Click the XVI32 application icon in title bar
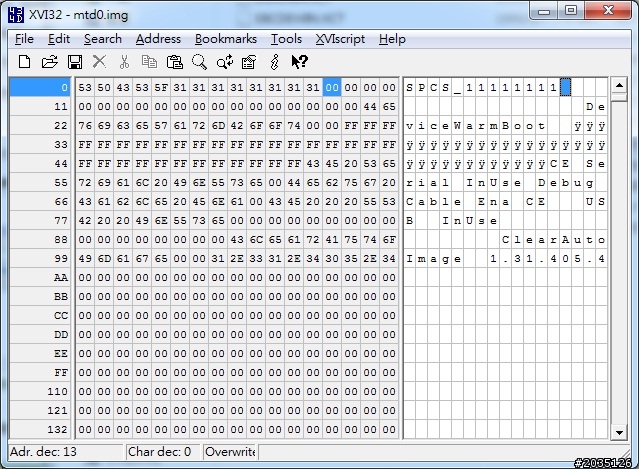Viewport: 639px width, 471px height. [x=15, y=15]
